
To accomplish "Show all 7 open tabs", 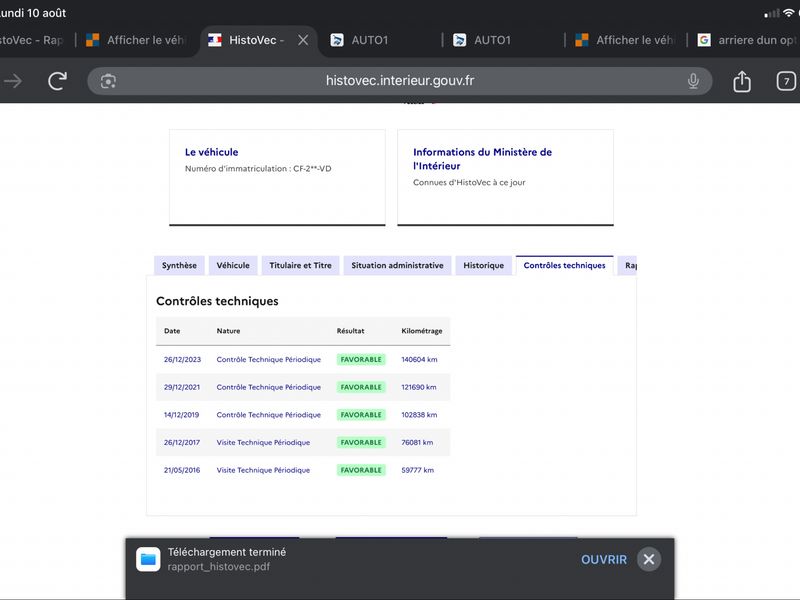I will [786, 81].
